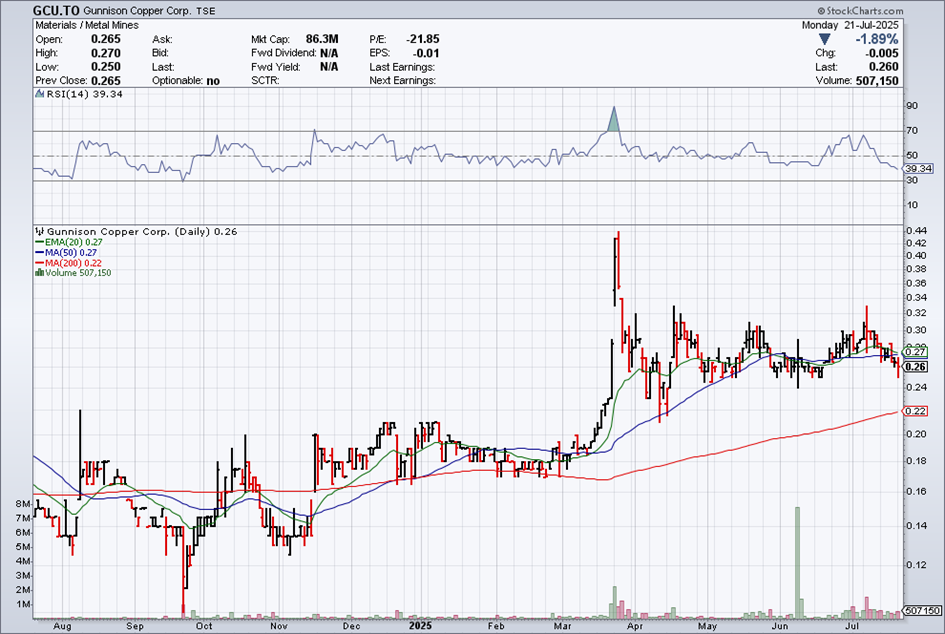Screen dimensions: 945x634
Task: Click the shaded overbought RSI peak above the 70 line
Action: (x=614, y=122)
